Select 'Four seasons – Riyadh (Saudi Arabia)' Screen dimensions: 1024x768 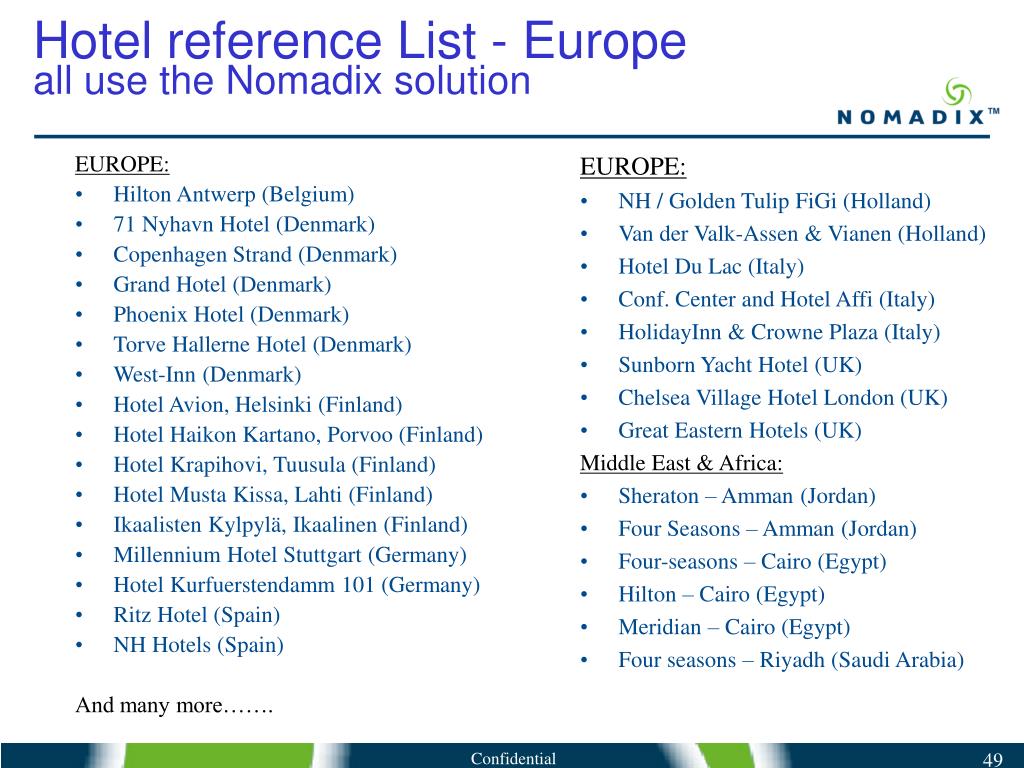(x=792, y=660)
